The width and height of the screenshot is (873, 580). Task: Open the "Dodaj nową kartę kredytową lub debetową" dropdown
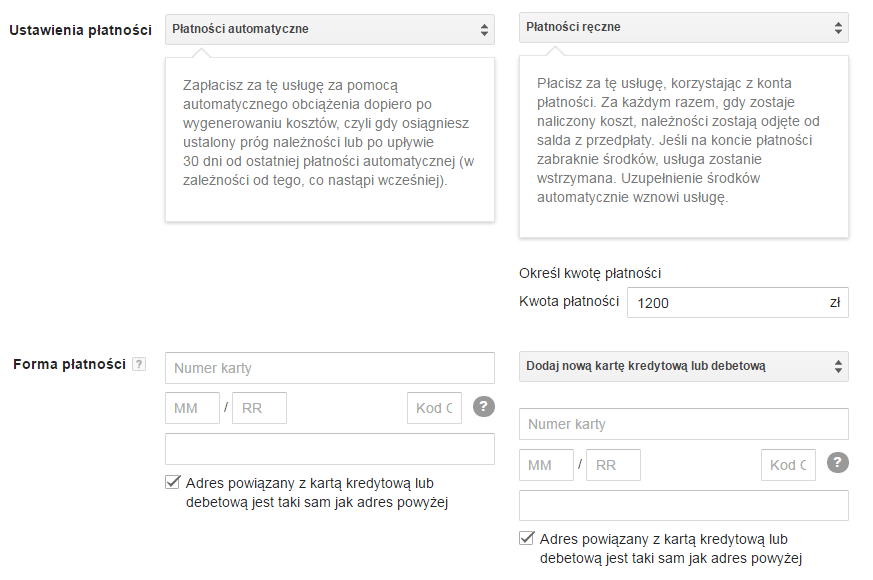point(683,367)
